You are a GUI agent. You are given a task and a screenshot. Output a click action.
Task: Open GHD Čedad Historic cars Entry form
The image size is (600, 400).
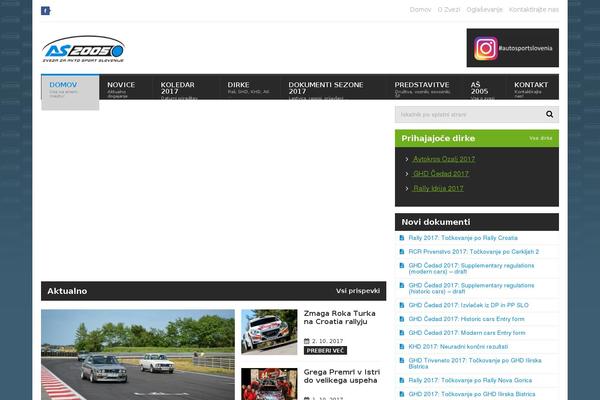pyautogui.click(x=466, y=319)
